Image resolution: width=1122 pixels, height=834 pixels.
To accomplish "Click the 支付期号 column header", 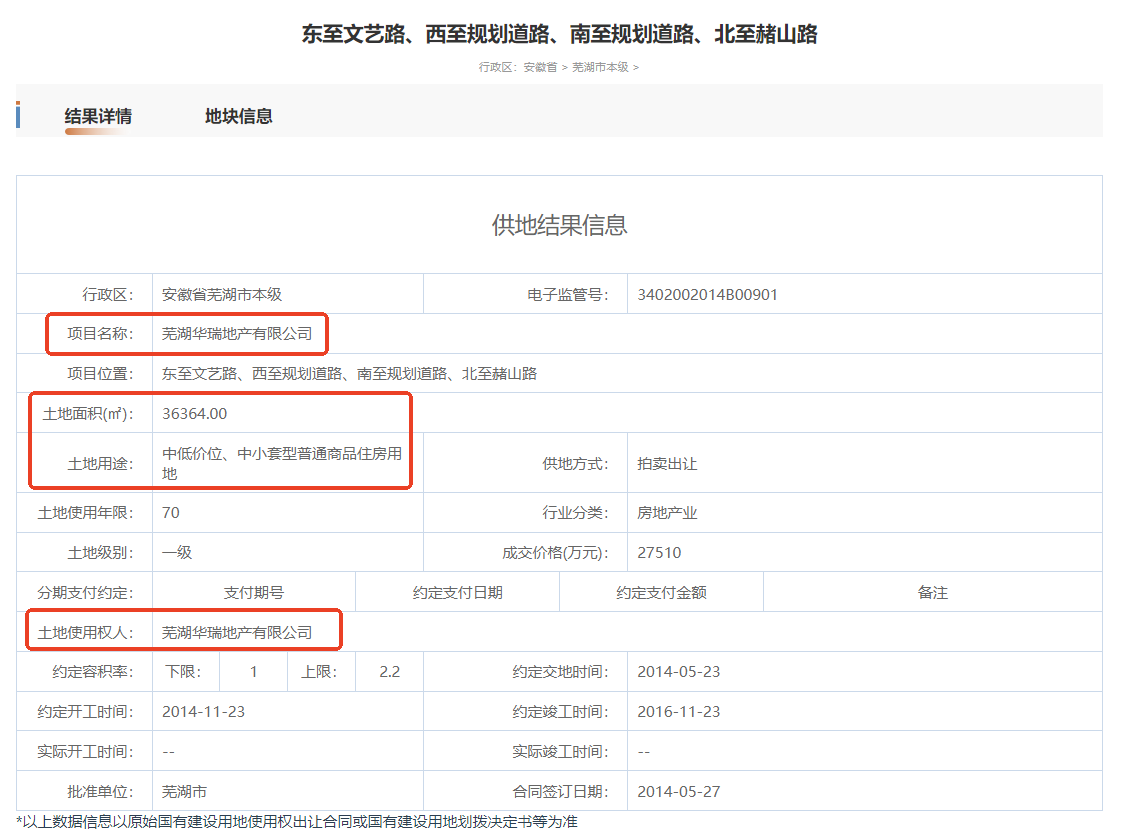I will point(253,592).
